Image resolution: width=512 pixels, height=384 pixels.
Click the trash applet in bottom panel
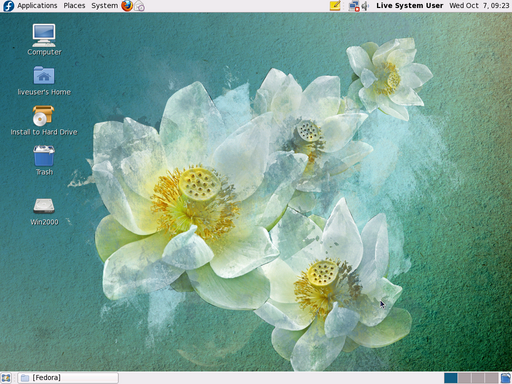point(505,378)
